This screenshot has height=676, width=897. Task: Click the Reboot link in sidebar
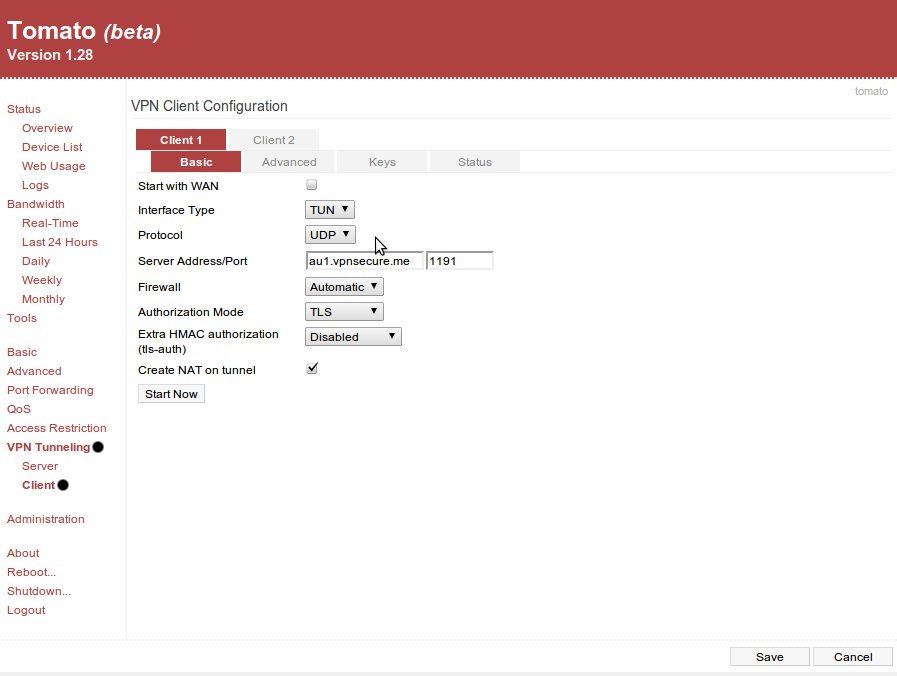coord(31,572)
